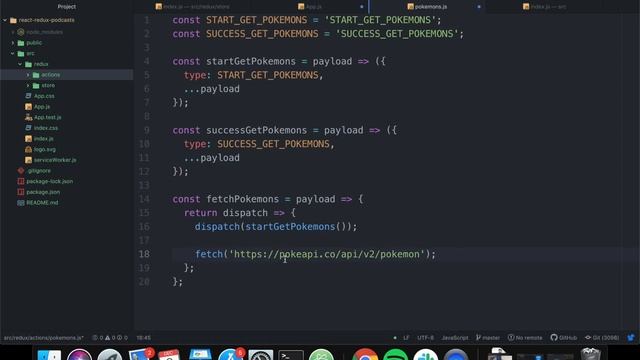
Task: Expand the actions folder chevron
Action: tap(28, 75)
